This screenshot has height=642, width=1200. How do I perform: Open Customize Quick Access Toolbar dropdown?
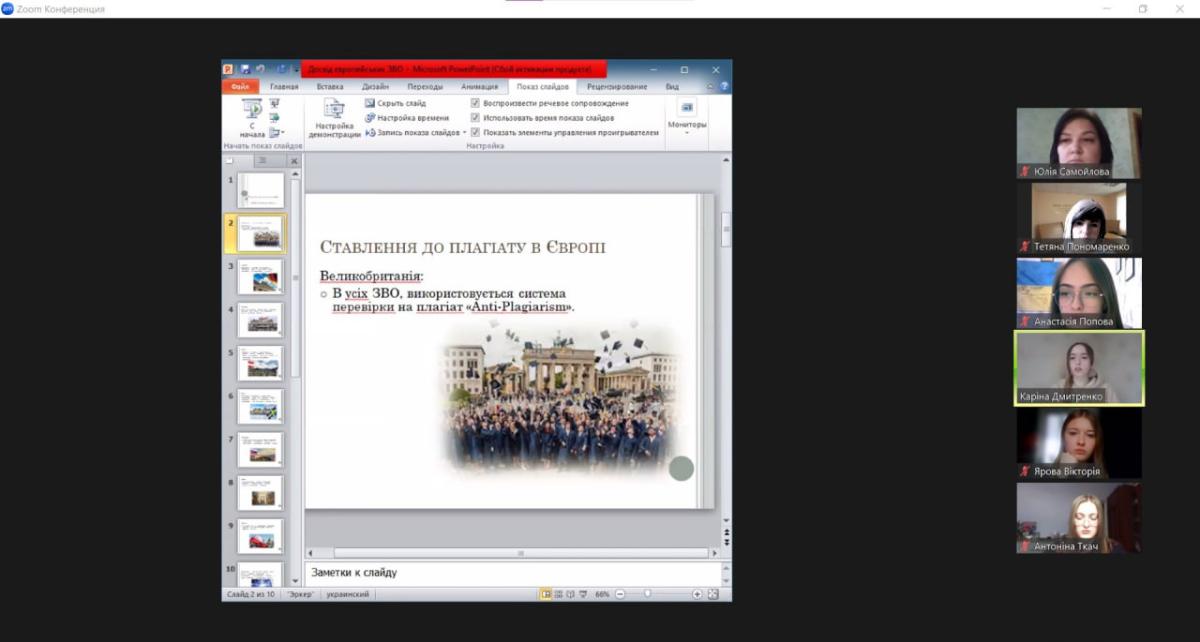click(296, 70)
